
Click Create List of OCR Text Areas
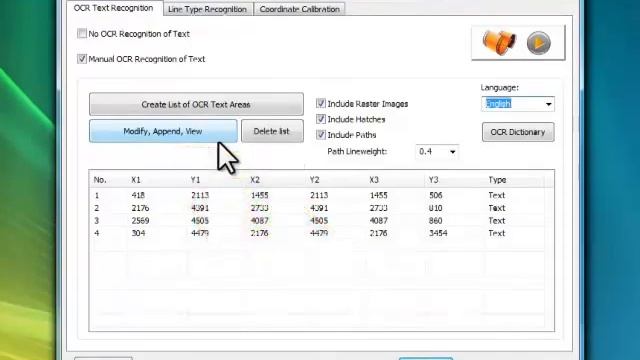click(x=196, y=104)
